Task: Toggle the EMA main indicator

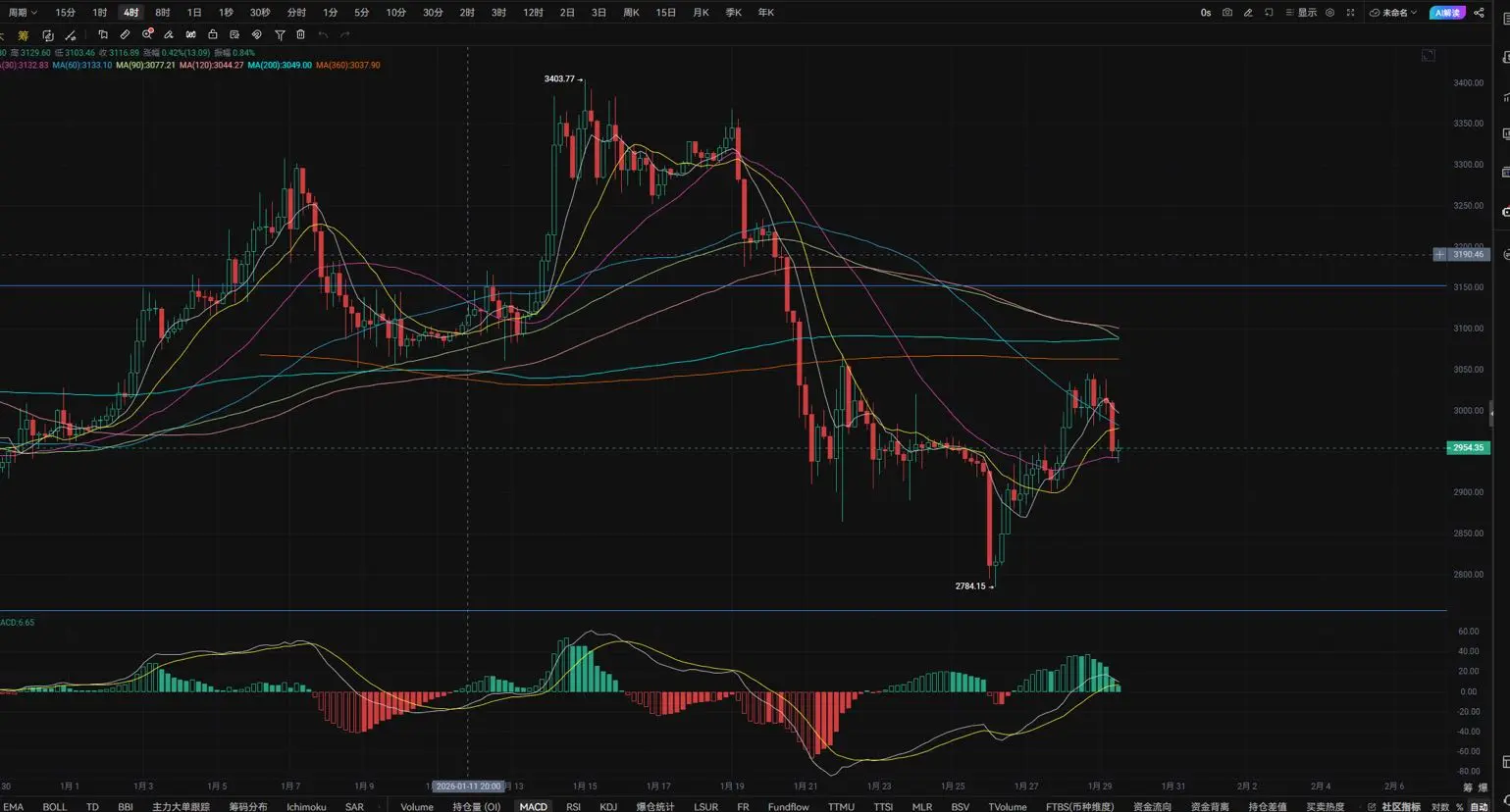Action: 13,806
